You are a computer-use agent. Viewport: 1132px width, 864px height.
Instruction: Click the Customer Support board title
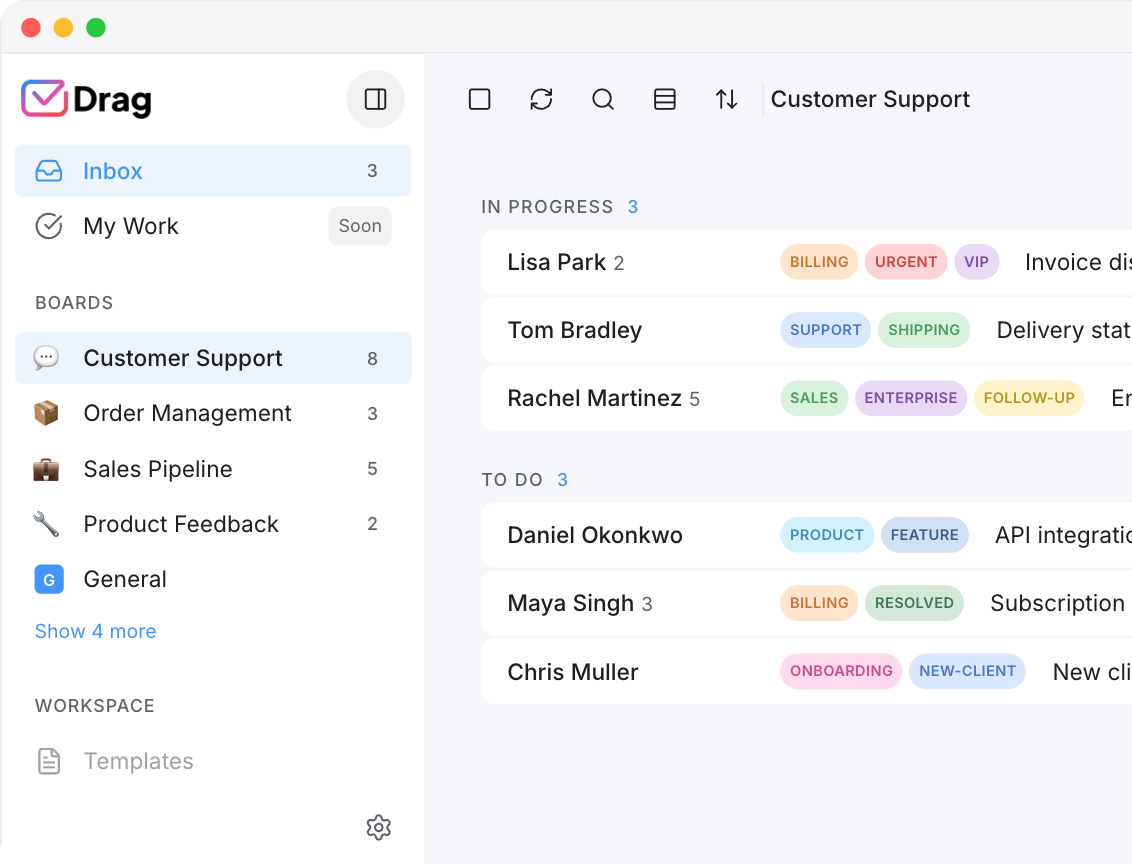coord(870,99)
